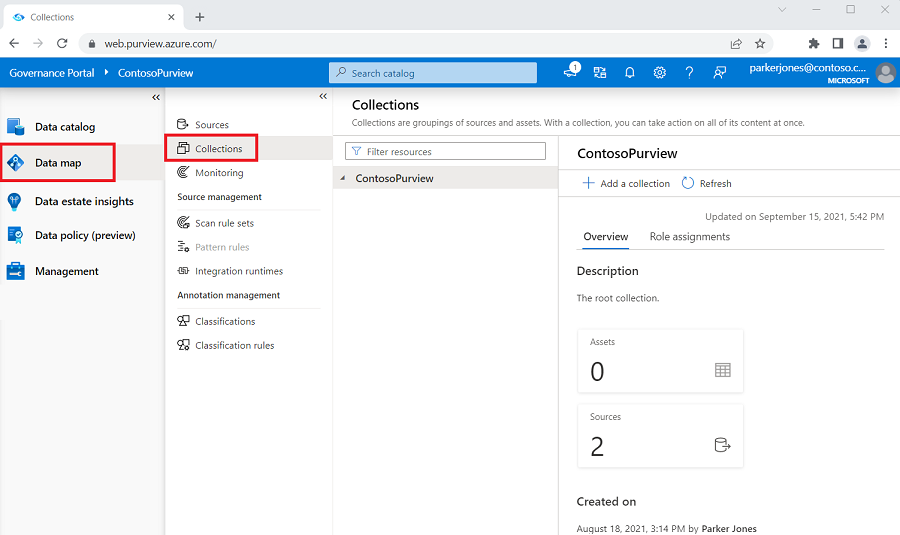Open the feedback person icon
This screenshot has height=535, width=900.
click(x=719, y=73)
